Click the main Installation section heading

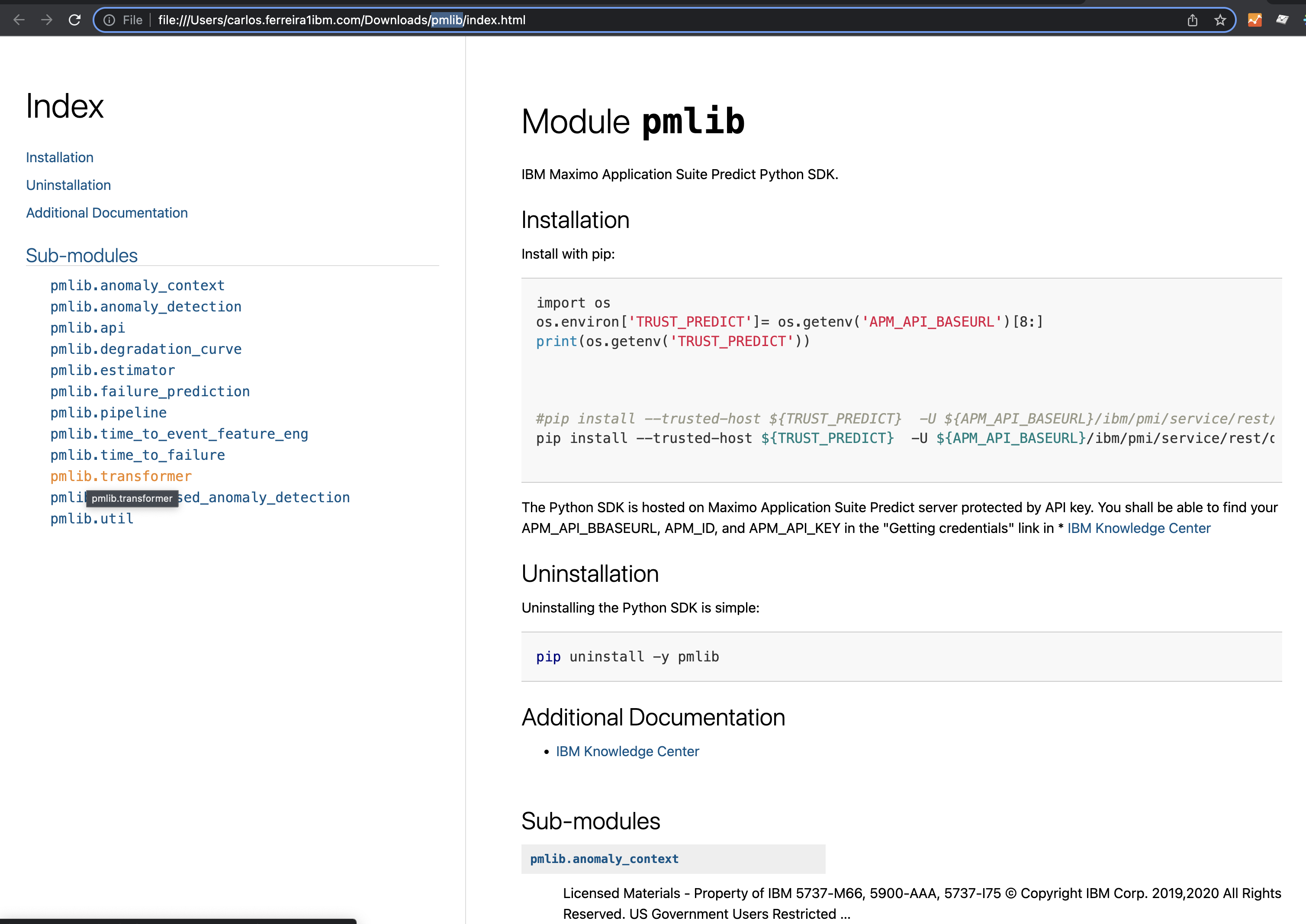[x=575, y=220]
